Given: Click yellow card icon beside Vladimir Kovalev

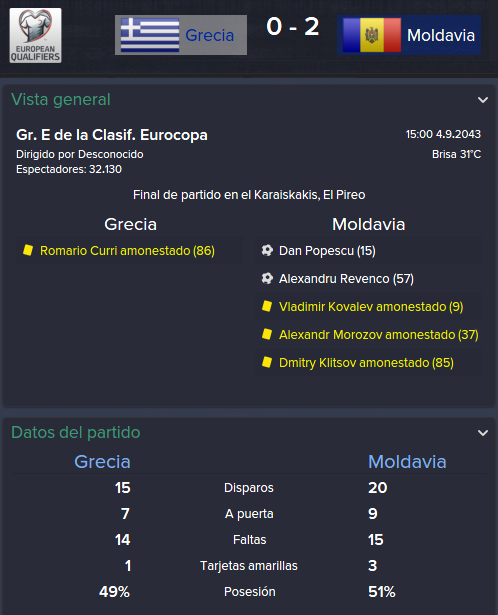Looking at the screenshot, I should (267, 306).
